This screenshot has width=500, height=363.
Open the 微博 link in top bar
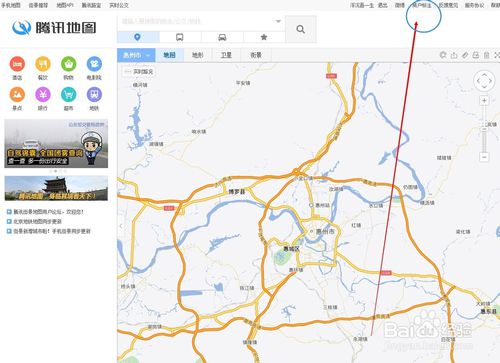400,5
